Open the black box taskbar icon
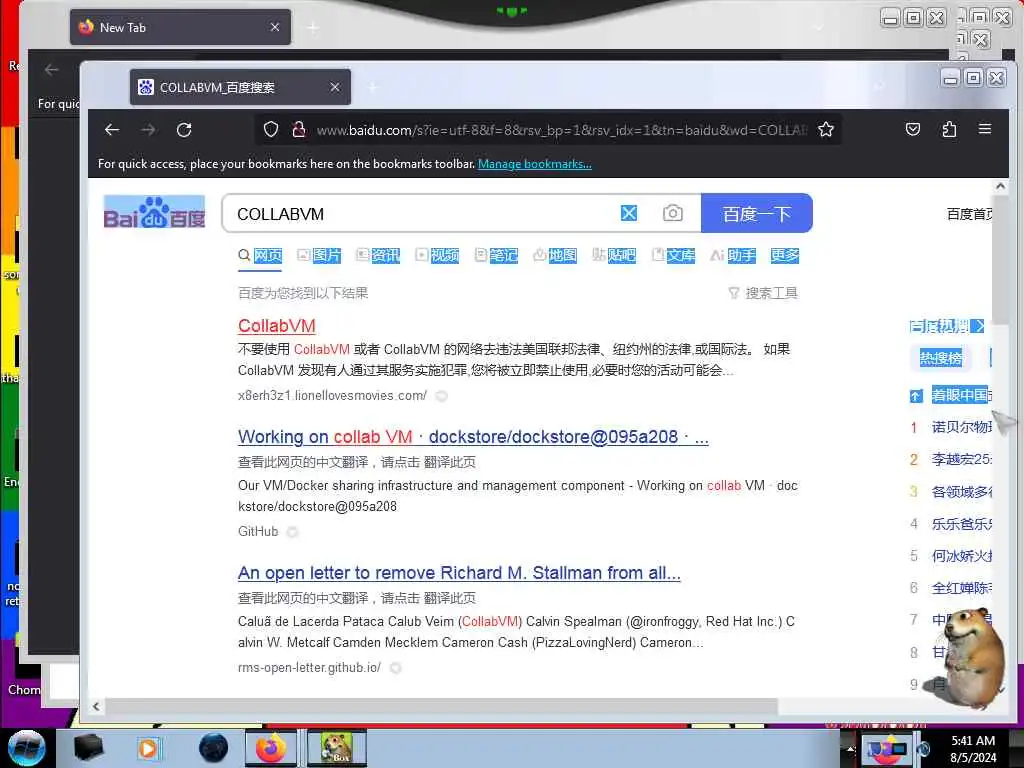 coord(89,748)
